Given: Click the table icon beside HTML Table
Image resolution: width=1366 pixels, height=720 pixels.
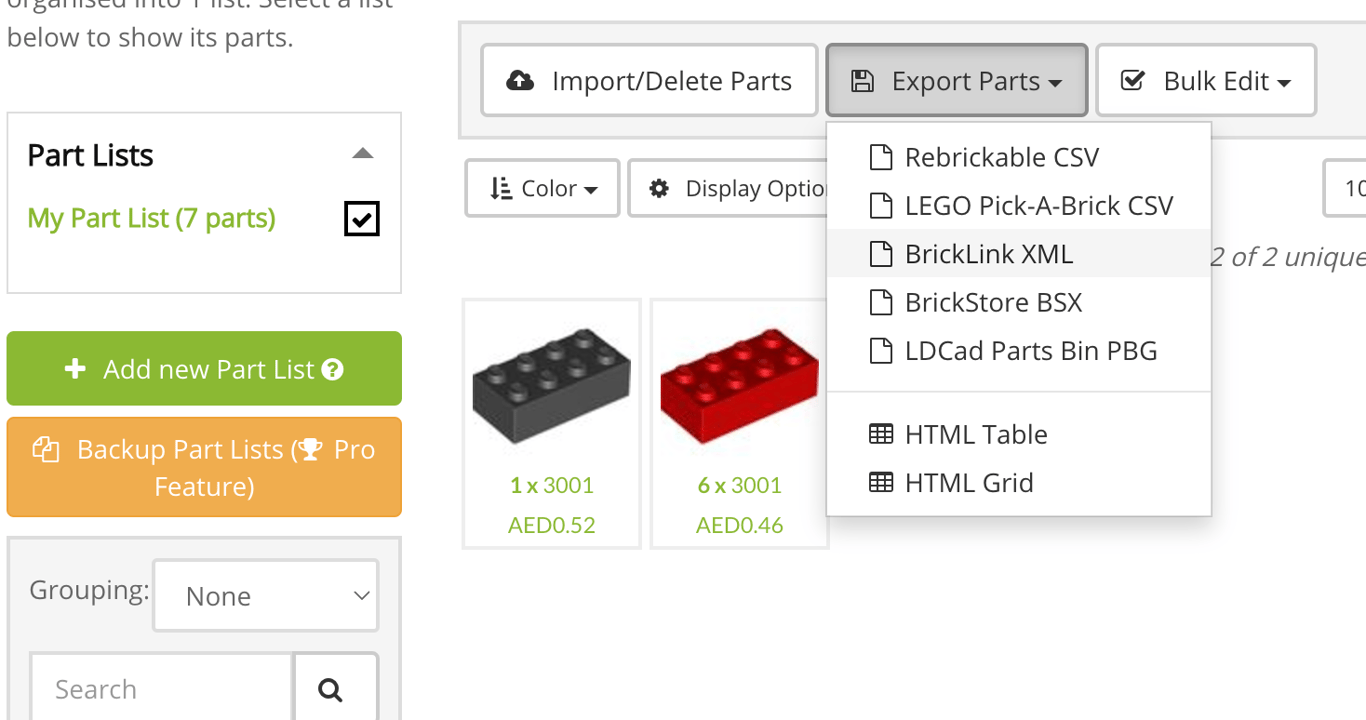Looking at the screenshot, I should [x=880, y=434].
